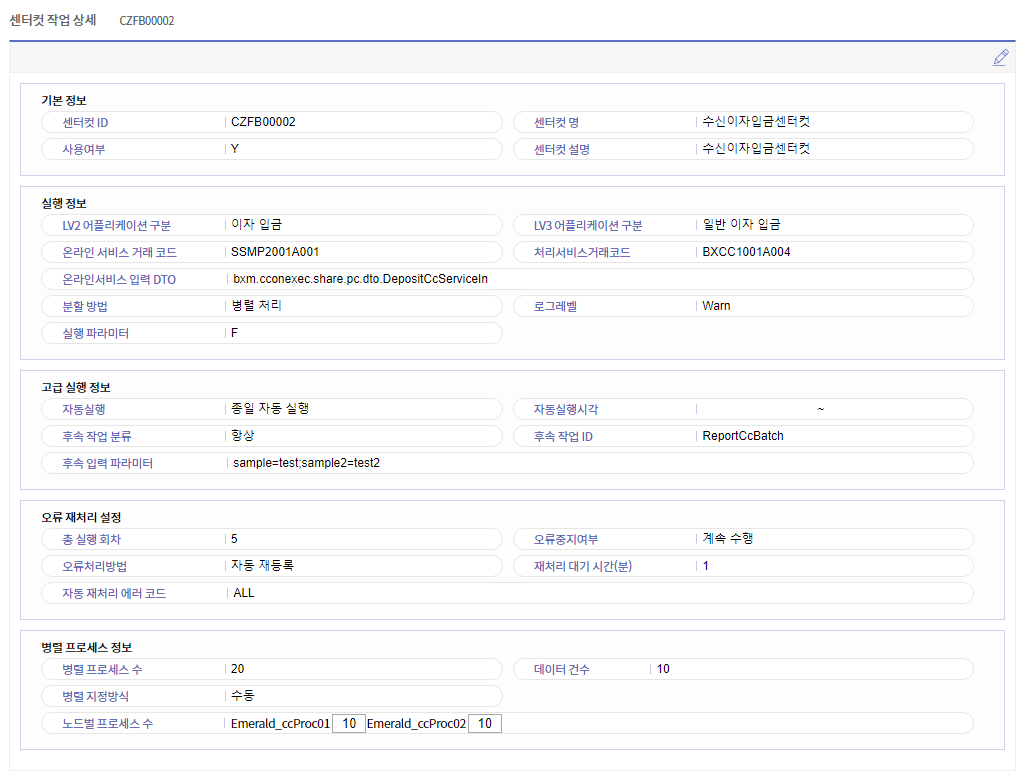Image resolution: width=1030 pixels, height=778 pixels.
Task: Click the 자동 재처리 에러 코드 label
Action: 114,593
